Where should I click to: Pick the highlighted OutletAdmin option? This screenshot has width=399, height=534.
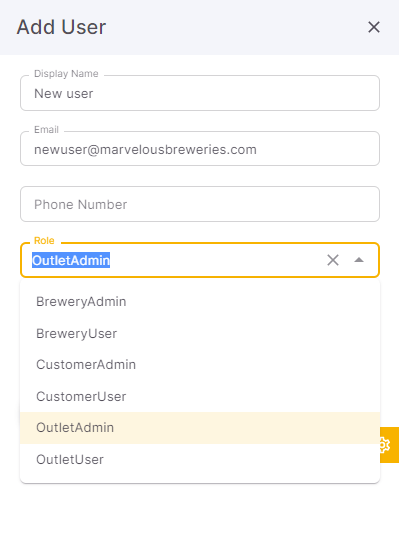[x=200, y=428]
